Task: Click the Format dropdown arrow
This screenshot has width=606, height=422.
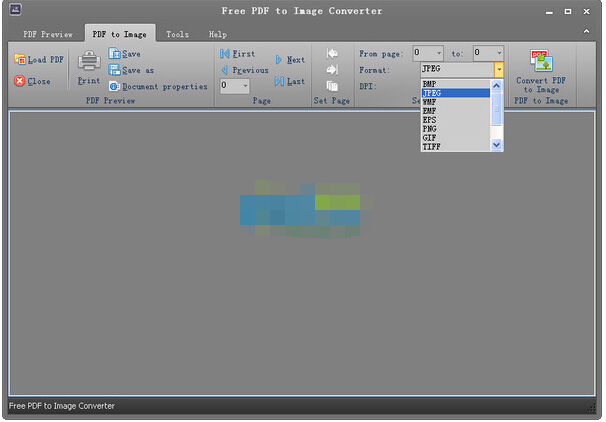Action: [499, 70]
